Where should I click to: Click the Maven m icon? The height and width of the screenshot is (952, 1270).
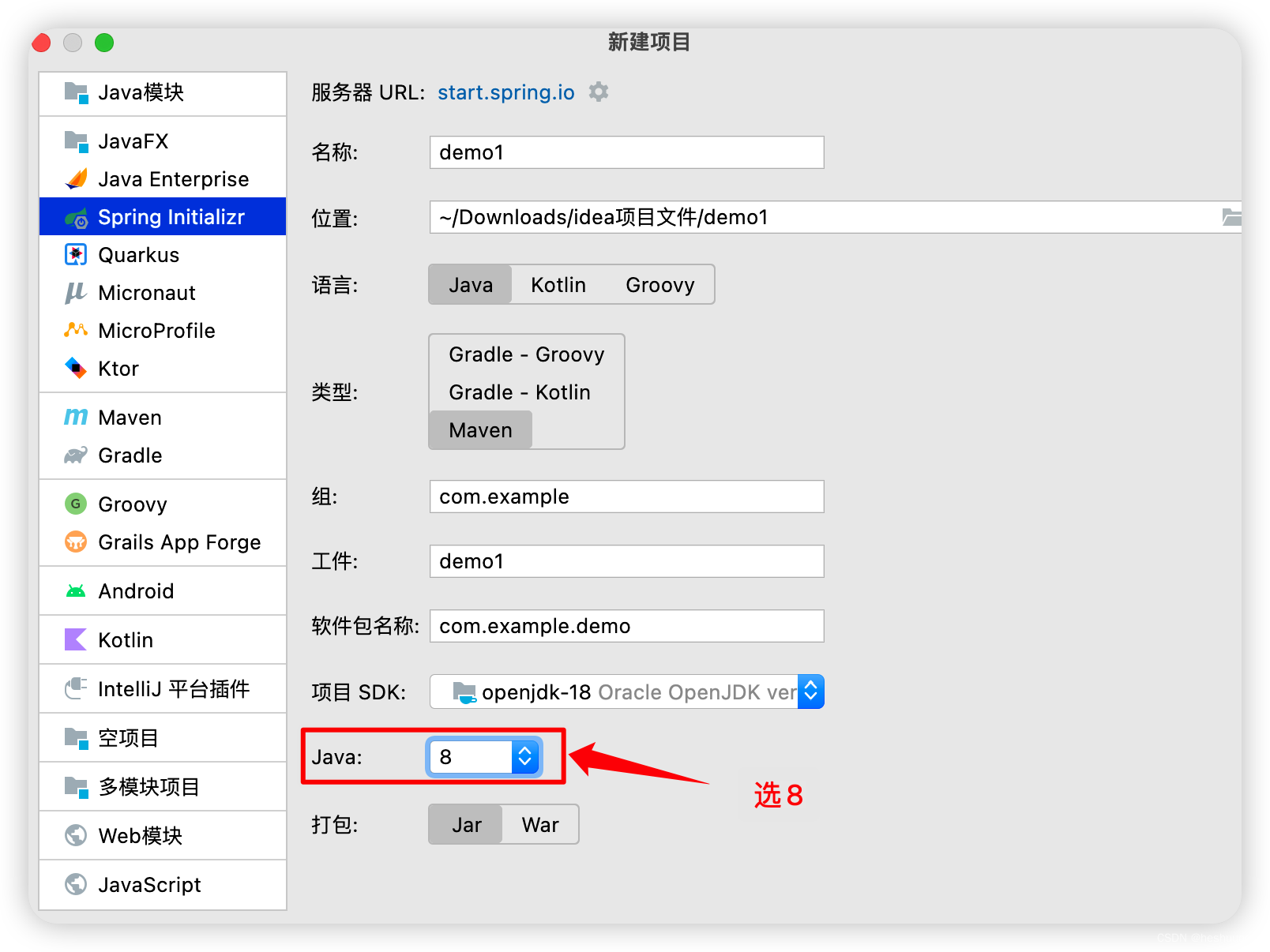point(76,417)
